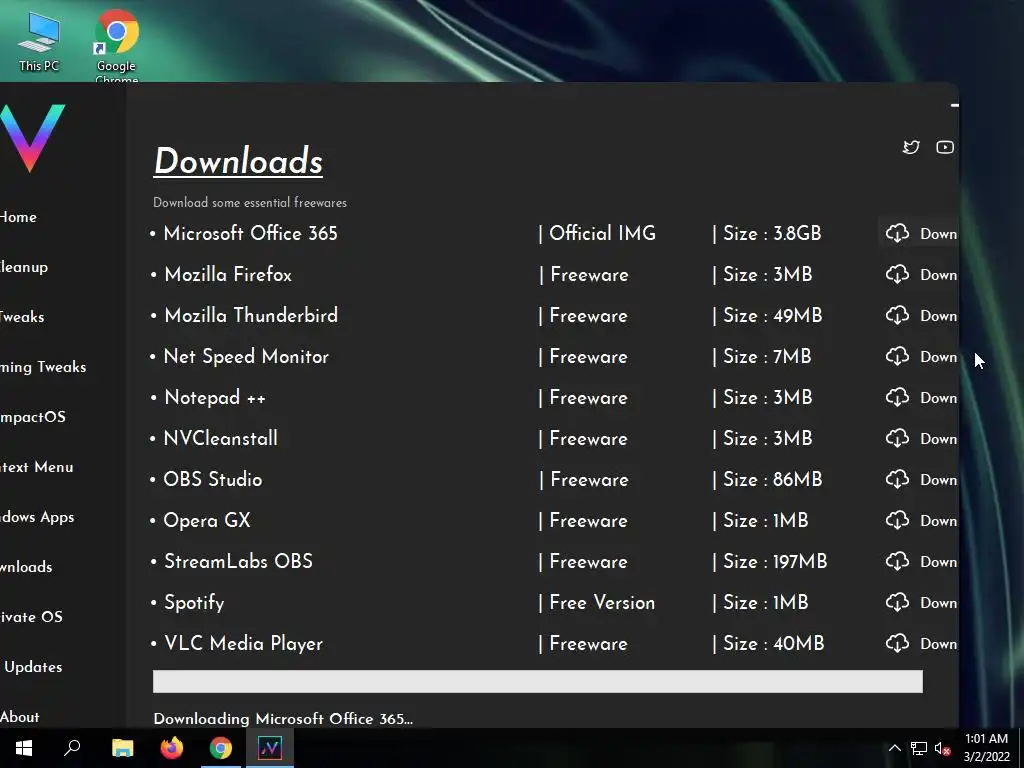Open the Windows Start menu
This screenshot has height=768, width=1024.
coord(24,748)
